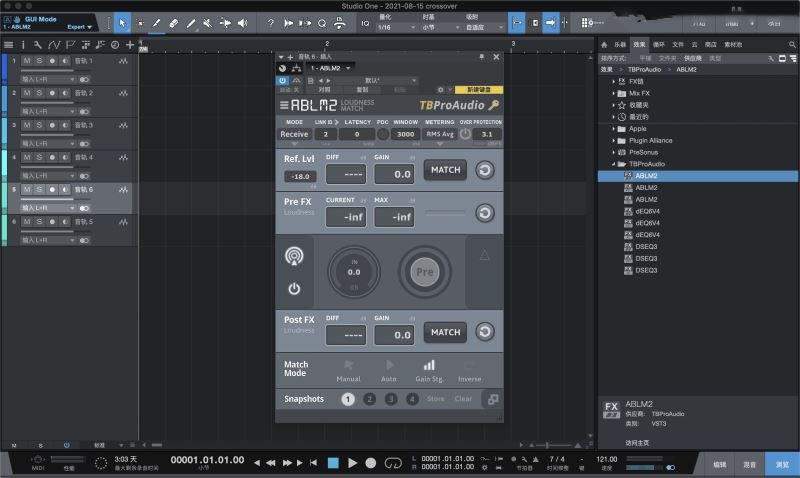This screenshot has height=478, width=800.
Task: Click the TBProAudio key icon
Action: tap(493, 105)
